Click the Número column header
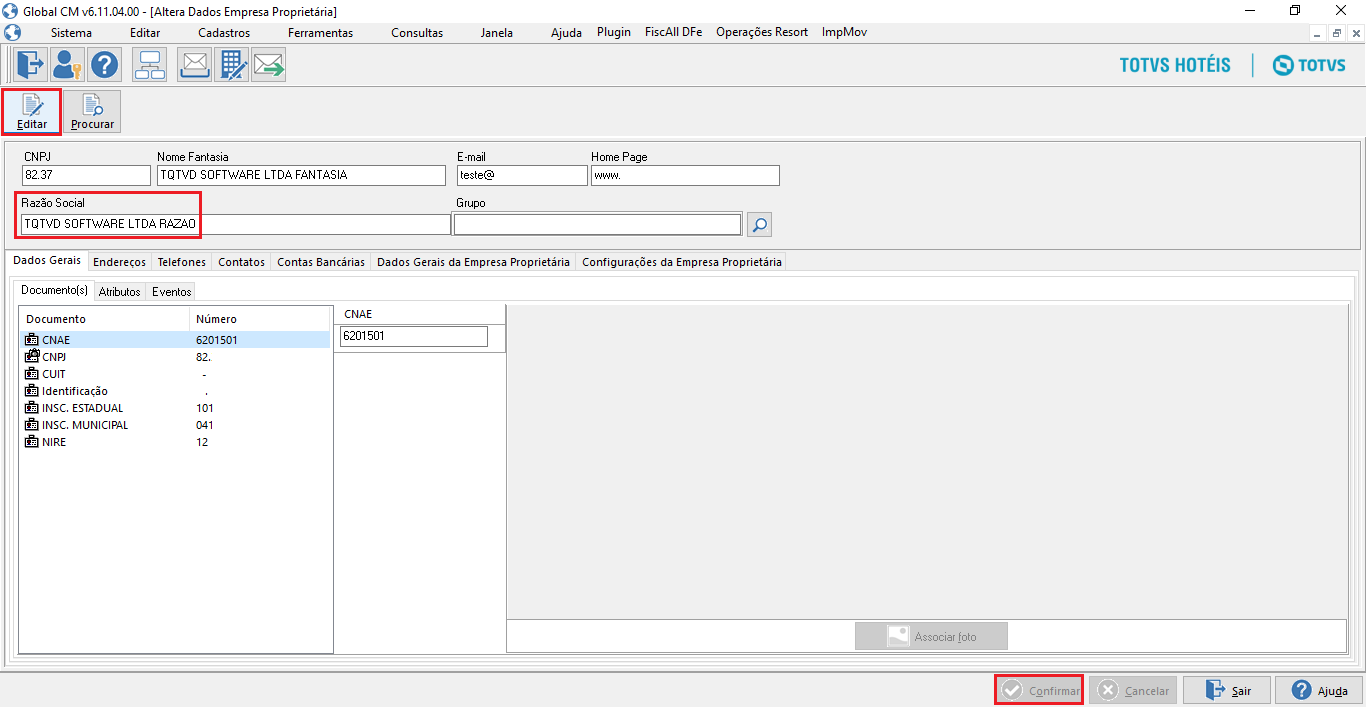 [x=260, y=319]
